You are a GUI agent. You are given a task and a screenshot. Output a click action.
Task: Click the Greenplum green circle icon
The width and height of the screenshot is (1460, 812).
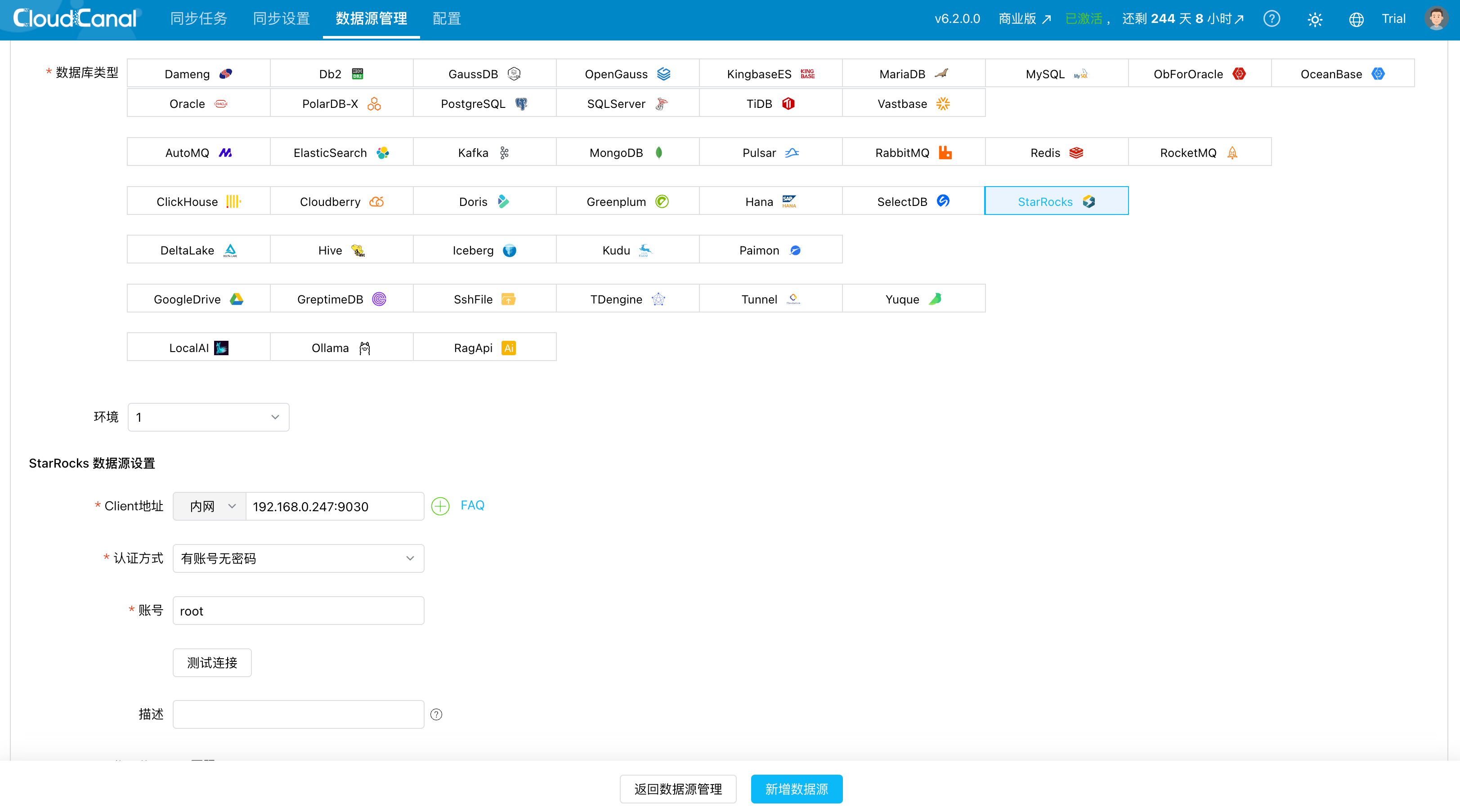662,201
